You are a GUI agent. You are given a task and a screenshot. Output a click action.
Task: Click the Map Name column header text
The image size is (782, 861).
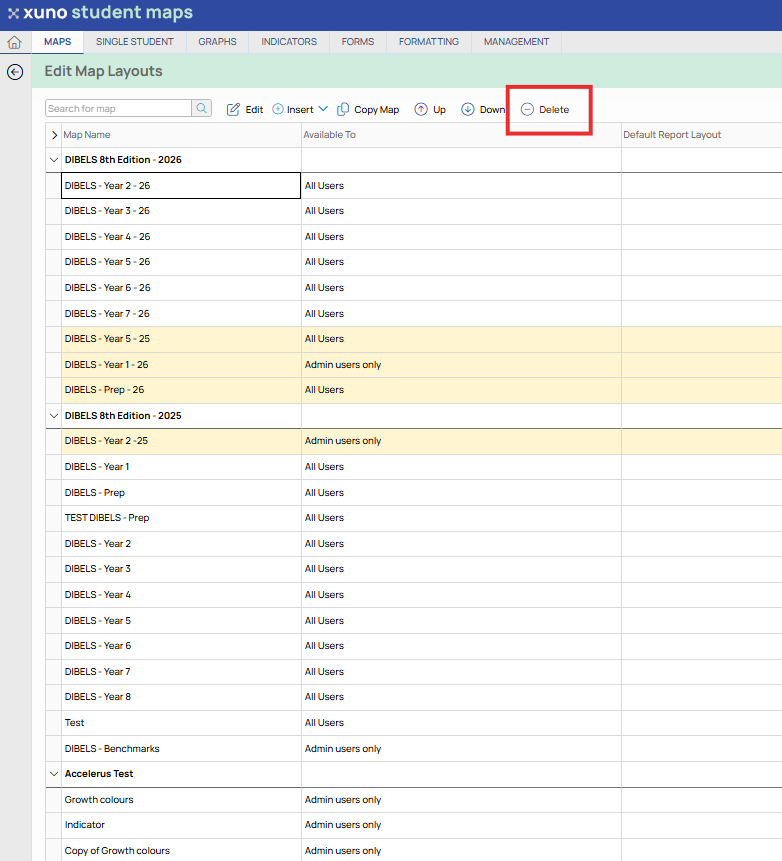pos(87,135)
